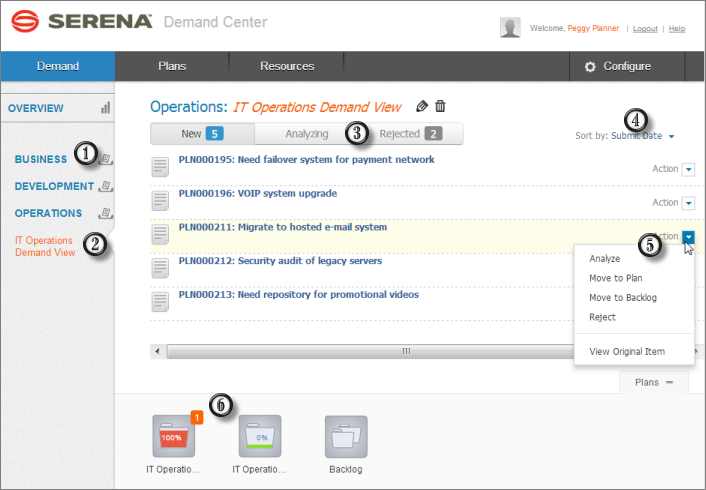Viewport: 706px width, 490px height.
Task: Switch to the Analyzing tab
Action: 306,134
